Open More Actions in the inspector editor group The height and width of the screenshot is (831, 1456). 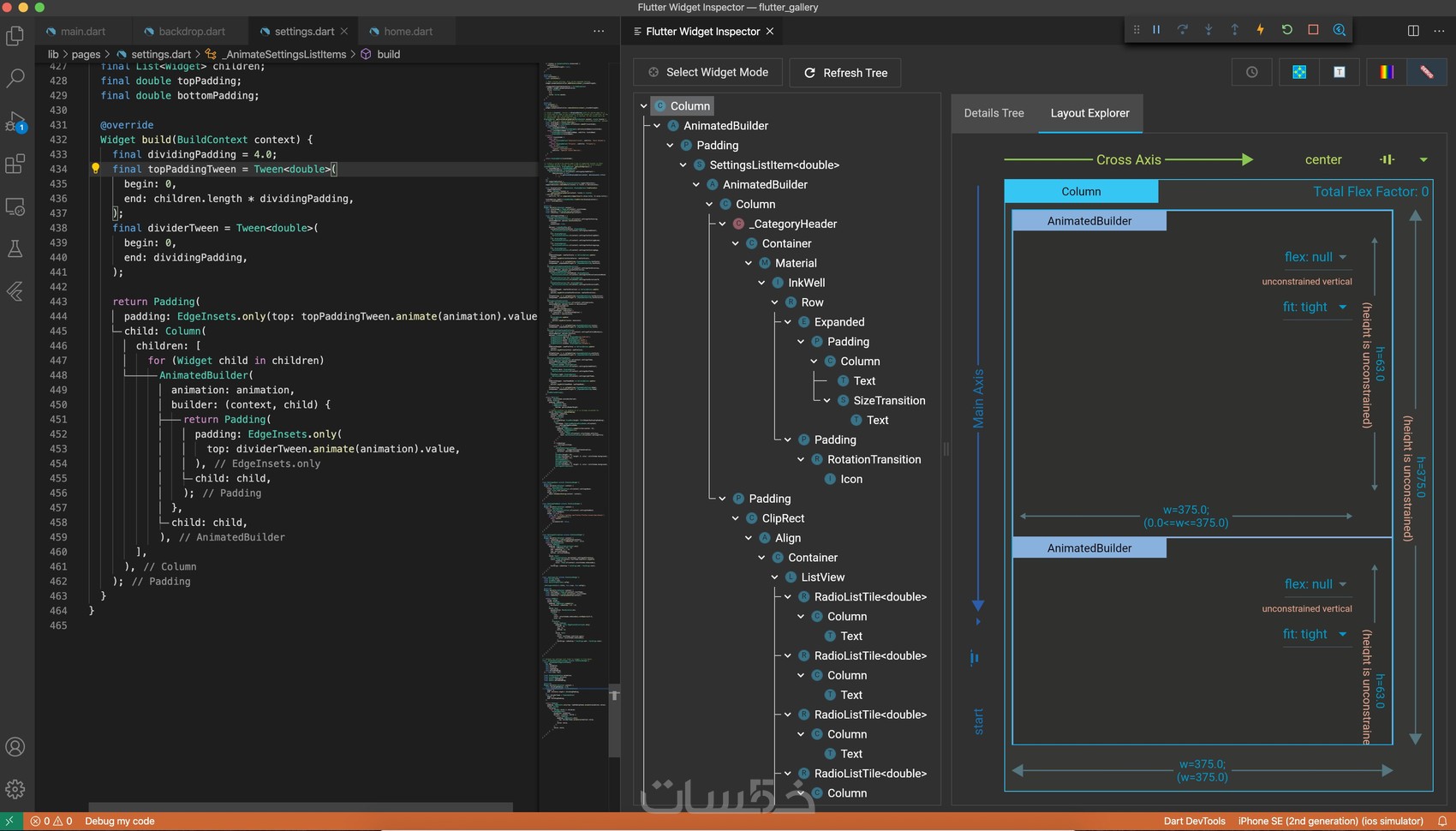tap(1438, 31)
